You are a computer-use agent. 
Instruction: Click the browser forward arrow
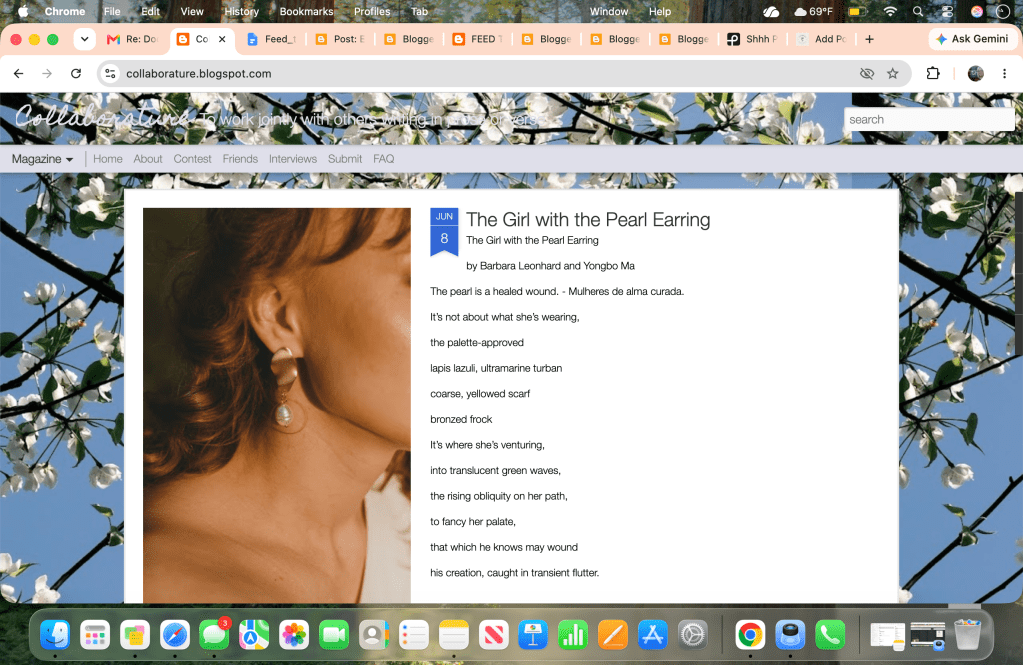(47, 74)
